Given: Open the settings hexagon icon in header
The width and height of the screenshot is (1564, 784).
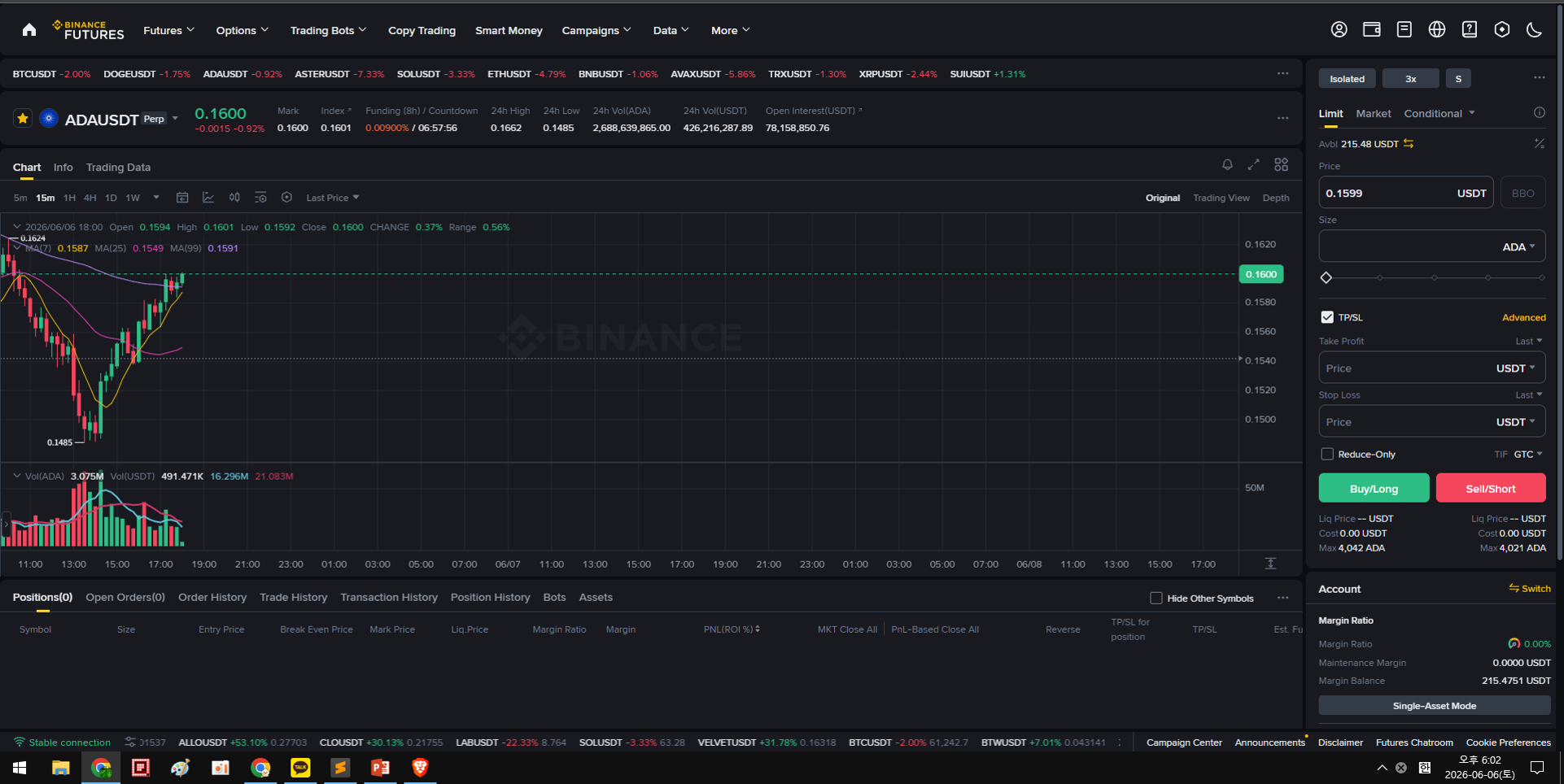Looking at the screenshot, I should point(1502,30).
